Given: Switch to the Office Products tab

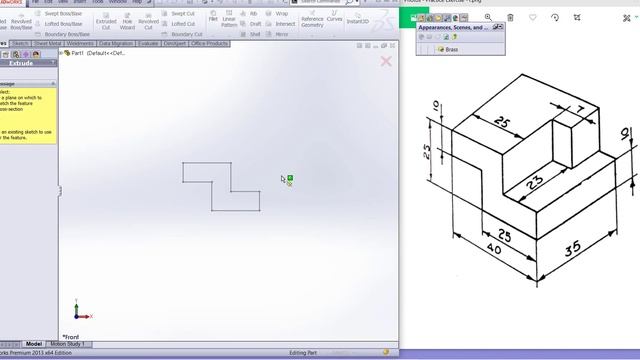Looking at the screenshot, I should pyautogui.click(x=209, y=44).
